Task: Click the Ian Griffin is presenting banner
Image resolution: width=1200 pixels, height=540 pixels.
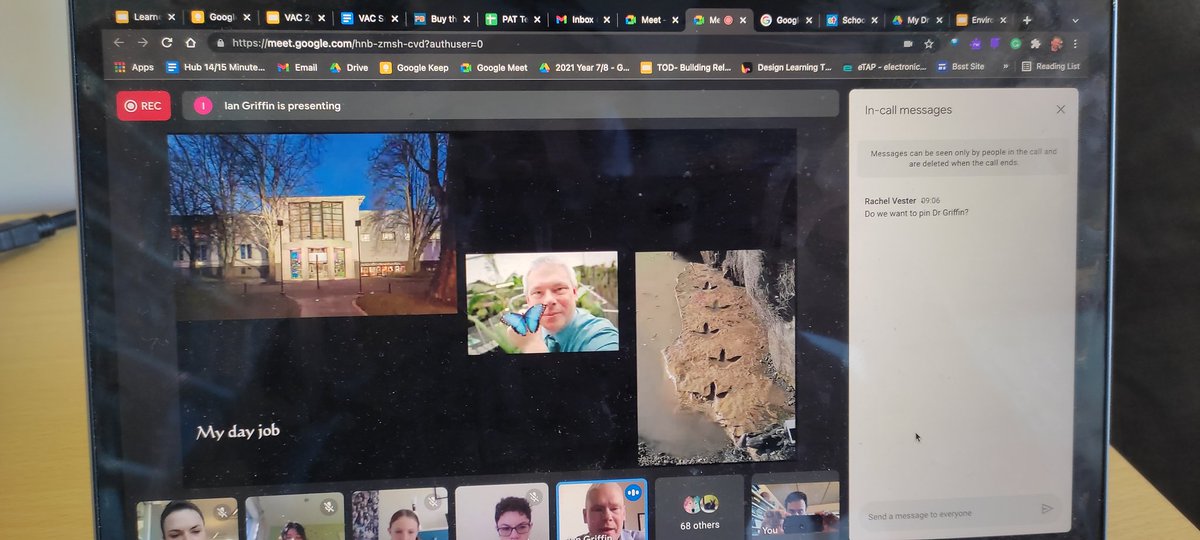Action: click(511, 104)
